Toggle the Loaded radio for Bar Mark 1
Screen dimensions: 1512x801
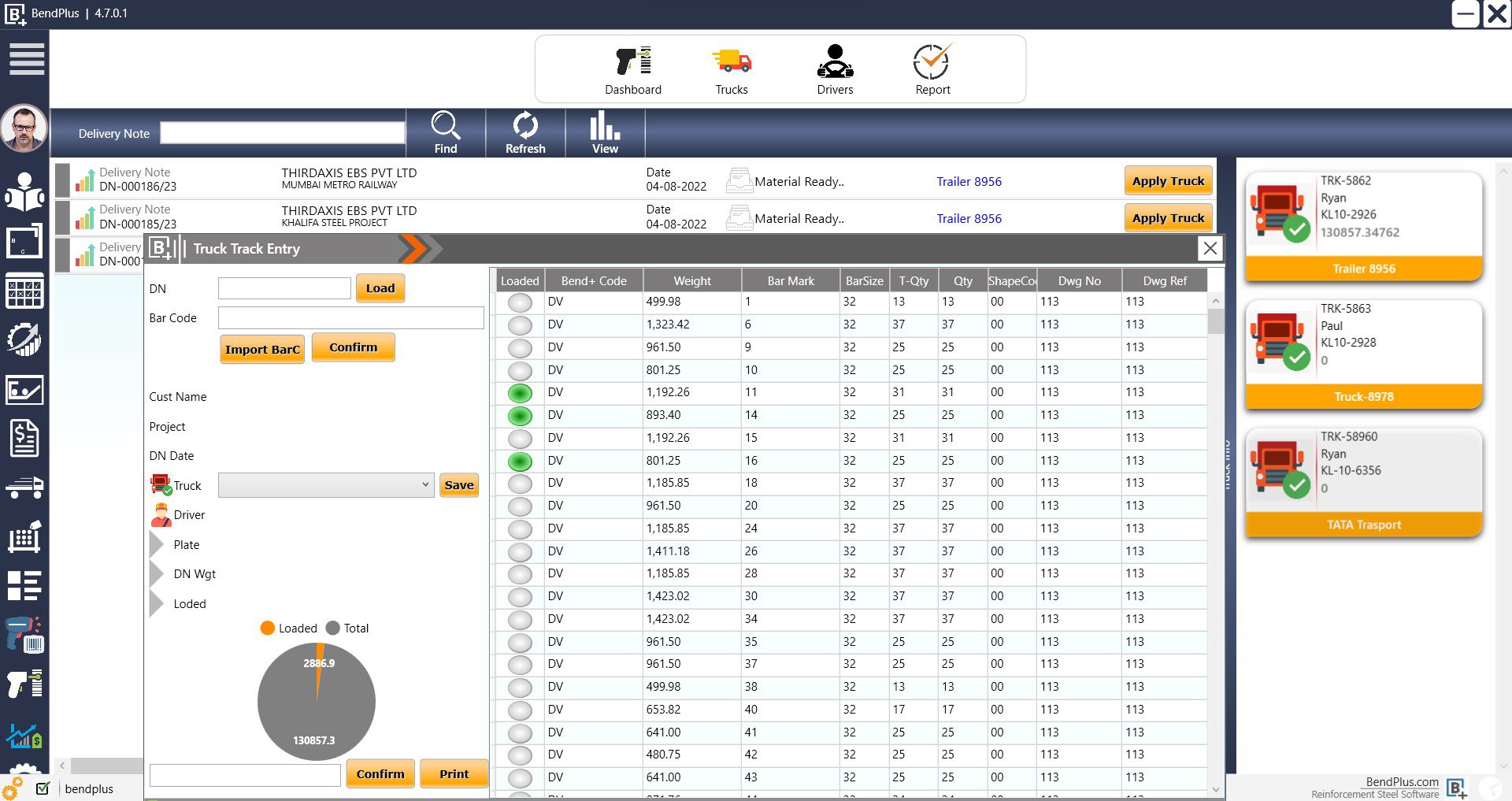(x=520, y=302)
